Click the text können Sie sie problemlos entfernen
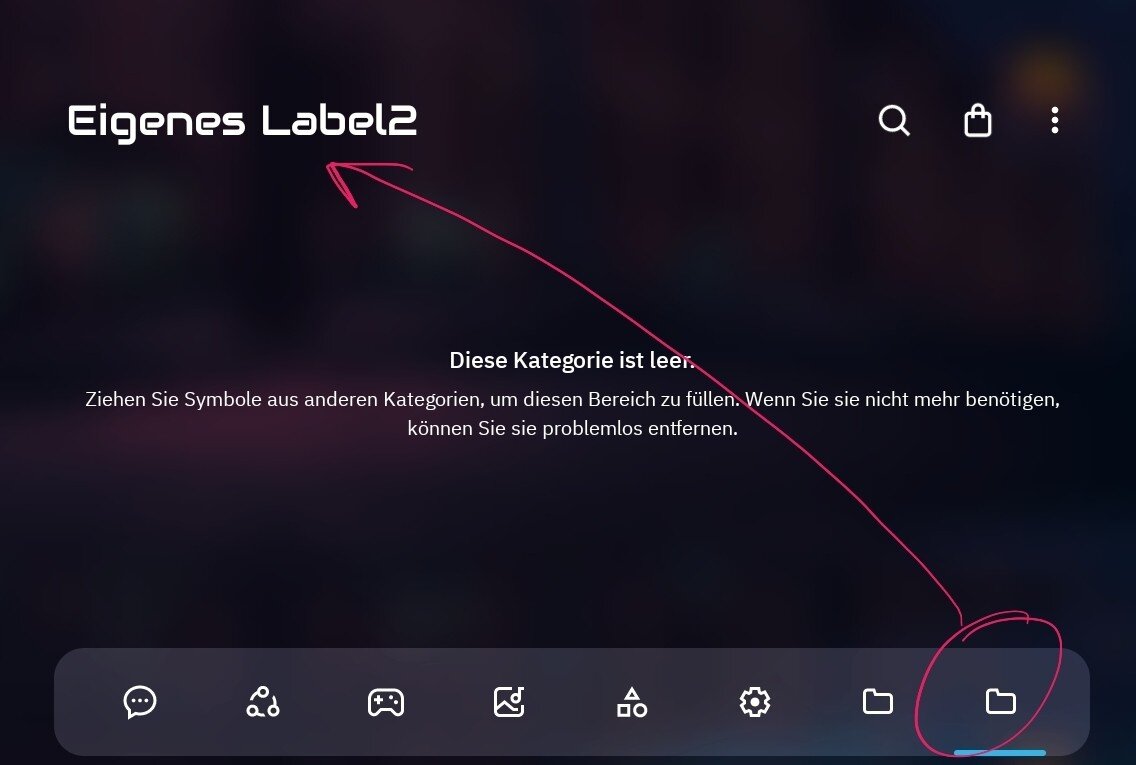 572,428
